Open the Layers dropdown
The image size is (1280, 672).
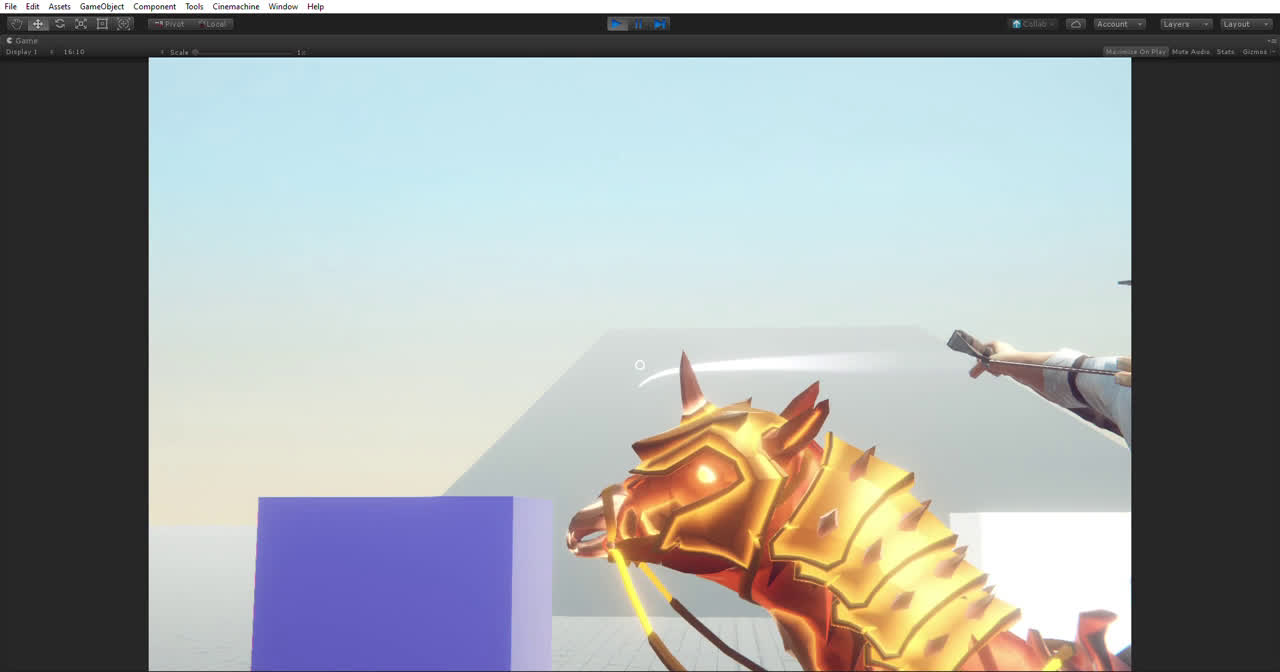[1185, 24]
